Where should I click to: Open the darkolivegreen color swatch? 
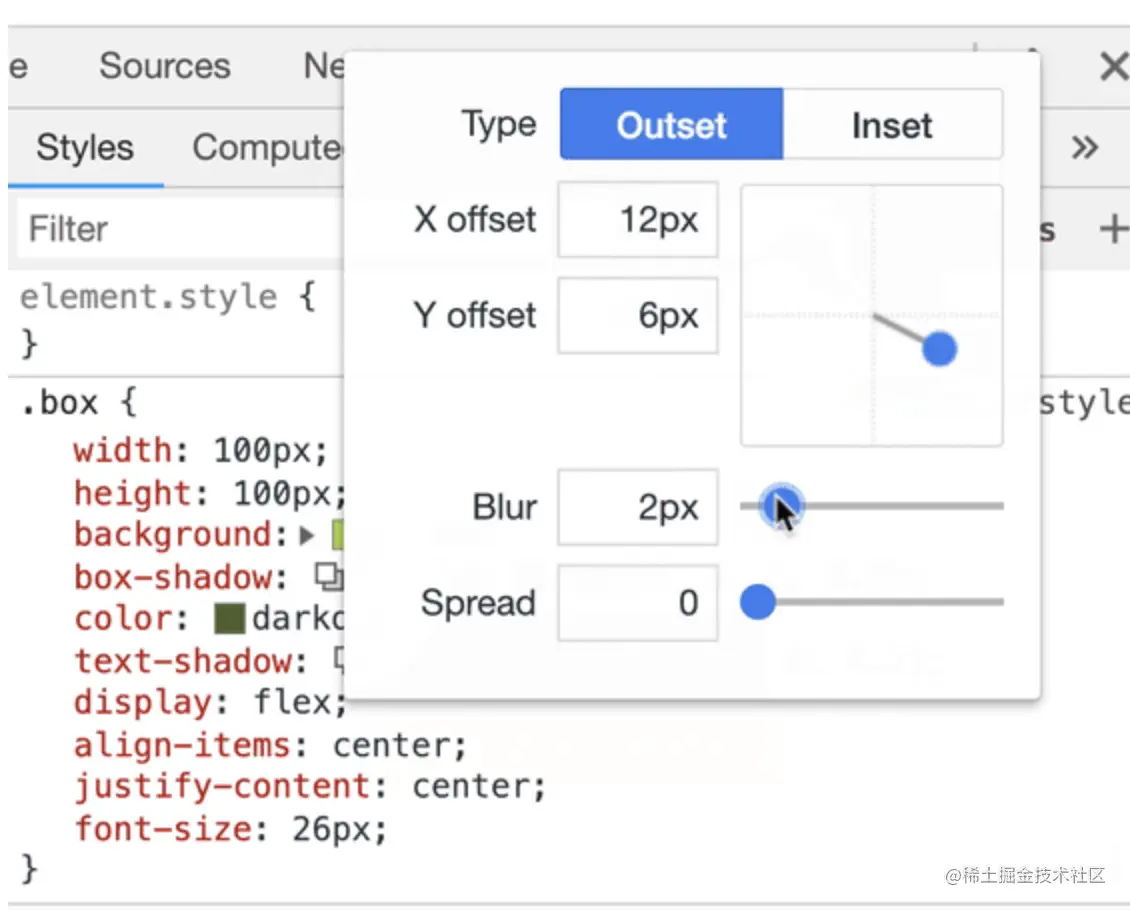[x=230, y=618]
